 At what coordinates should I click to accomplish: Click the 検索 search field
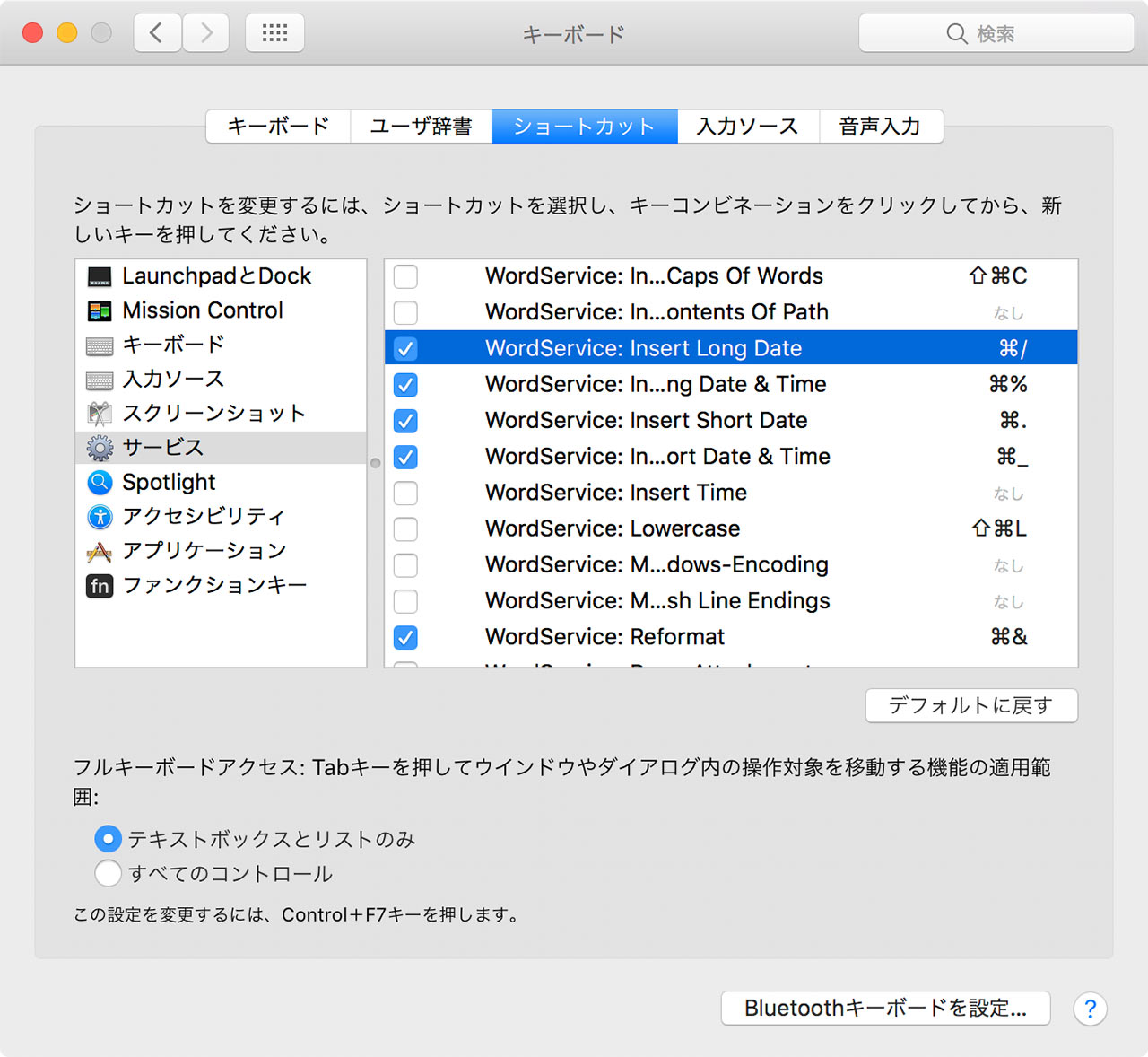996,33
